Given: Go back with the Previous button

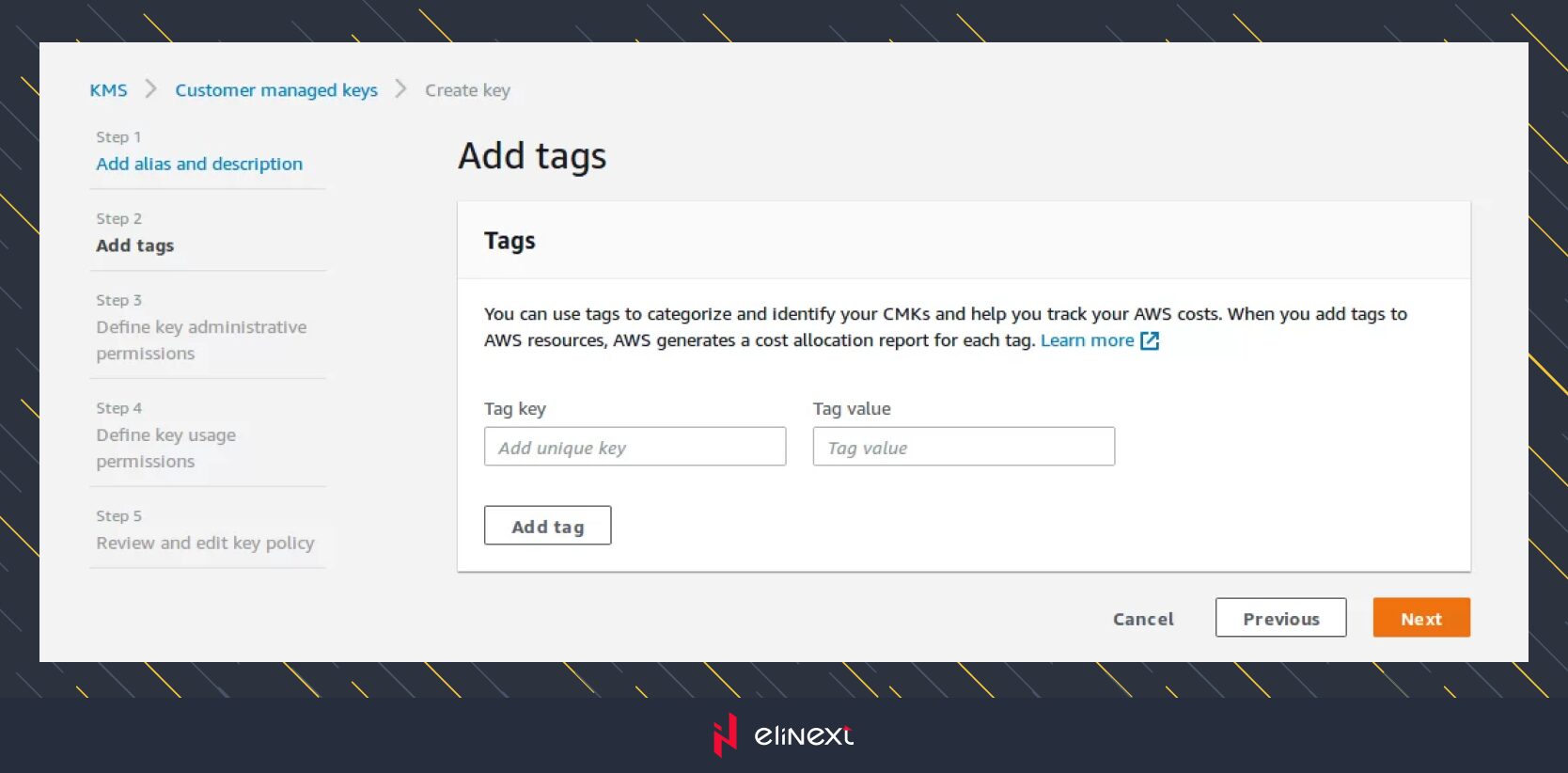Looking at the screenshot, I should (1280, 618).
